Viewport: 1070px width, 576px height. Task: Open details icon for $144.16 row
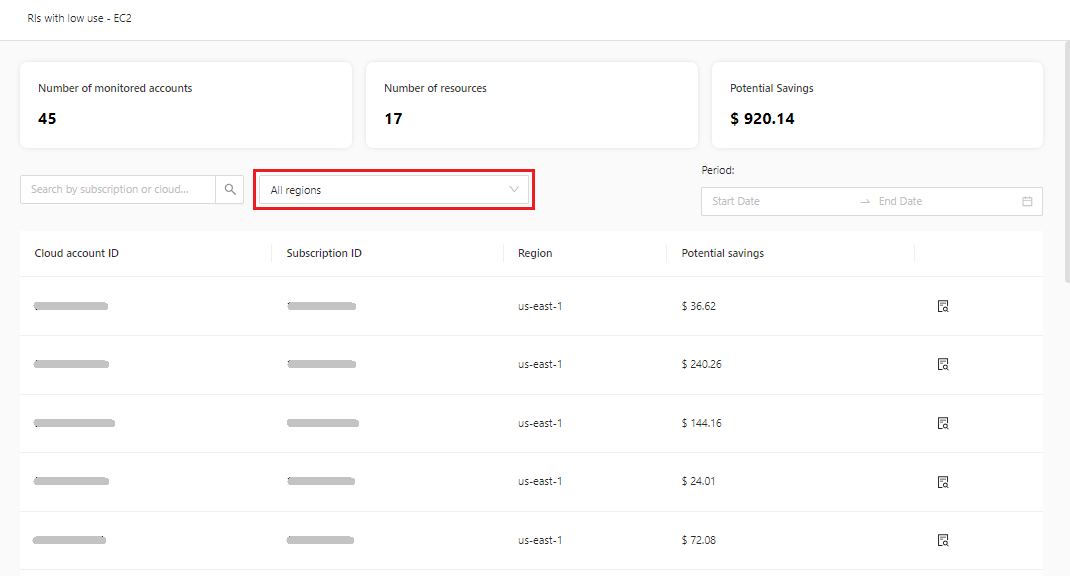942,423
